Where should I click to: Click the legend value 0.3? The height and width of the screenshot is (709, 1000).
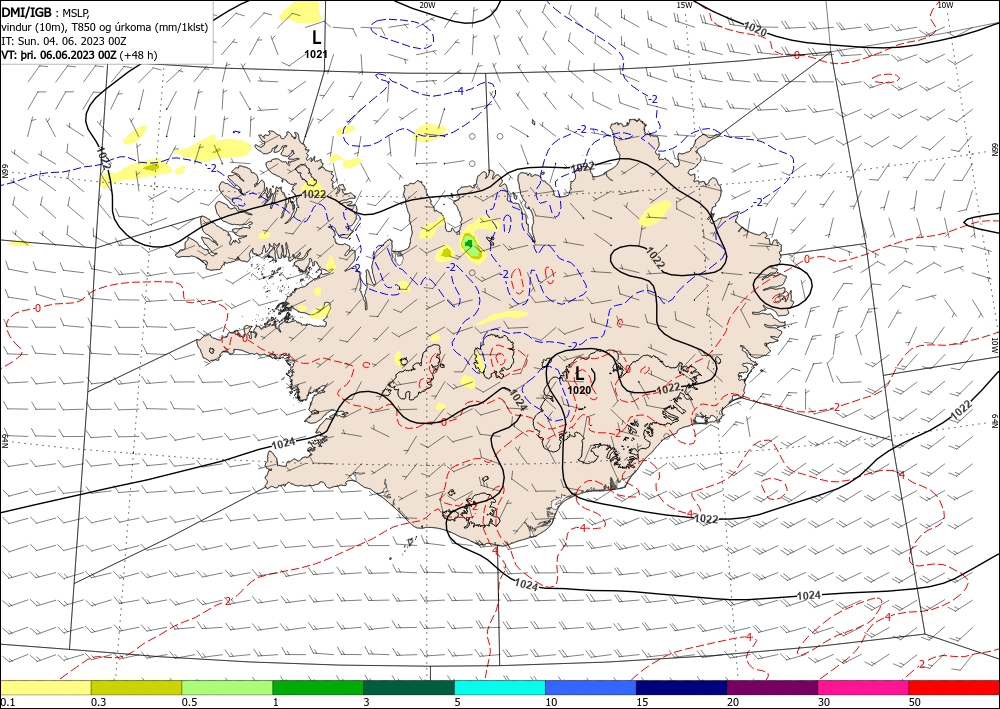coord(98,702)
